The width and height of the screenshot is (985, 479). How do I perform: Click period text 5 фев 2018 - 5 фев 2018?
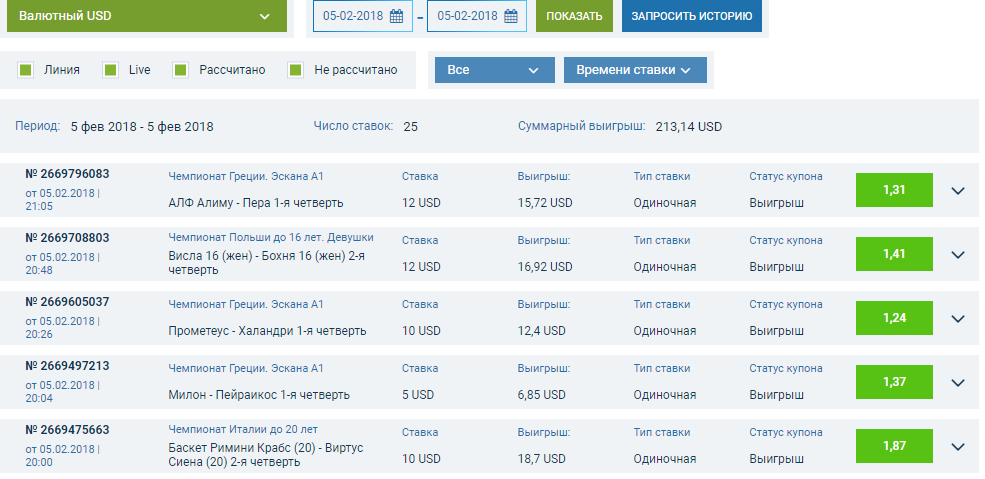pyautogui.click(x=142, y=127)
